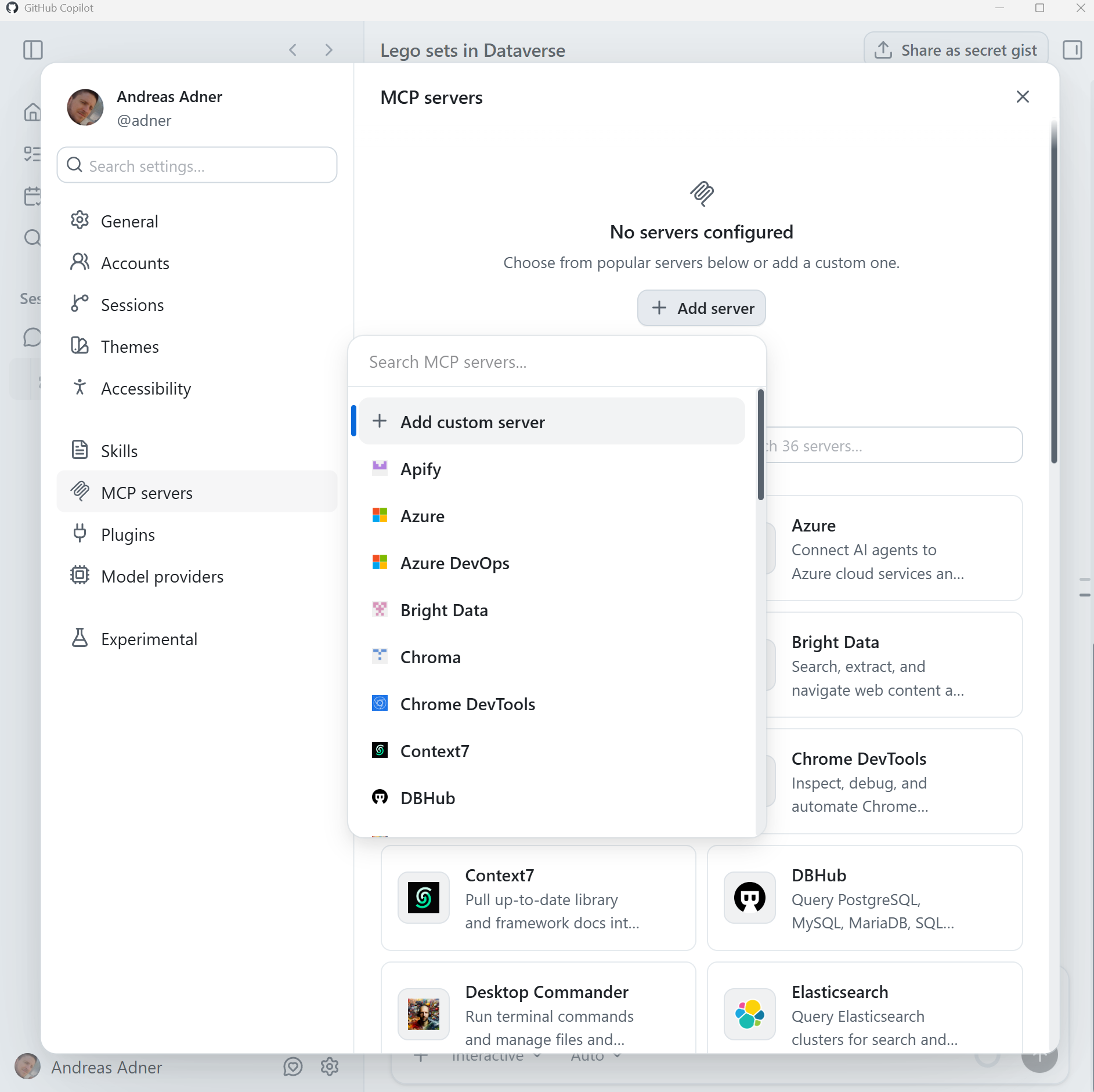This screenshot has width=1094, height=1092.
Task: Select Bright Data in the server dropdown
Action: 551,610
